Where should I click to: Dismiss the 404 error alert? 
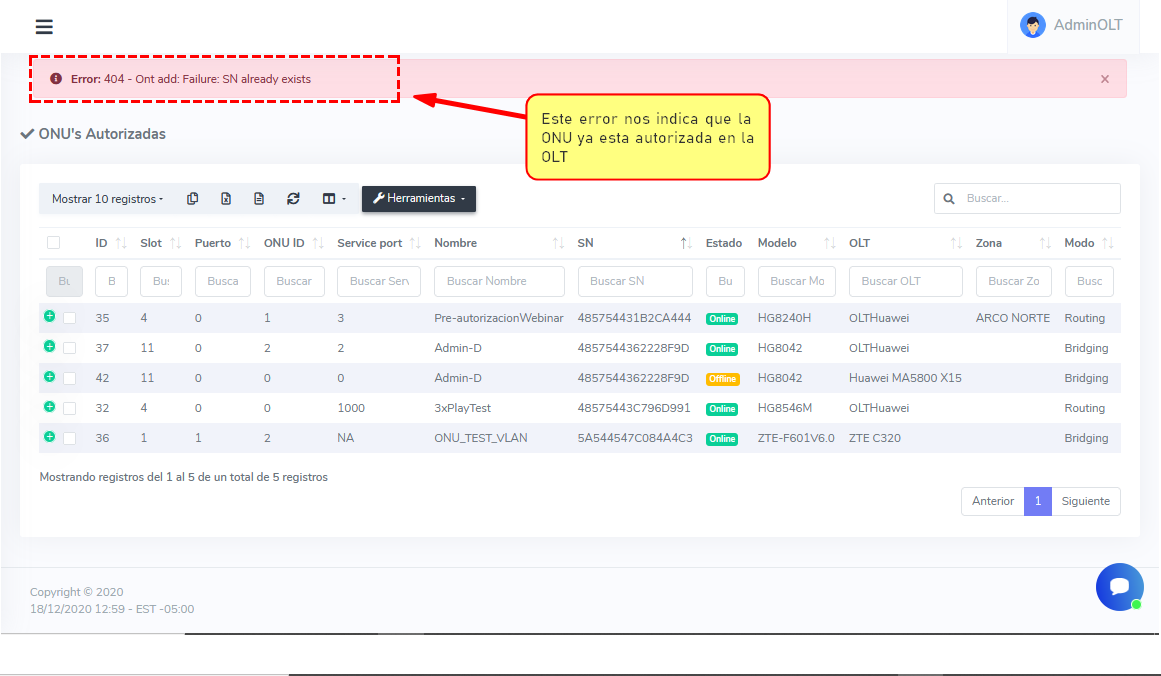[x=1104, y=79]
